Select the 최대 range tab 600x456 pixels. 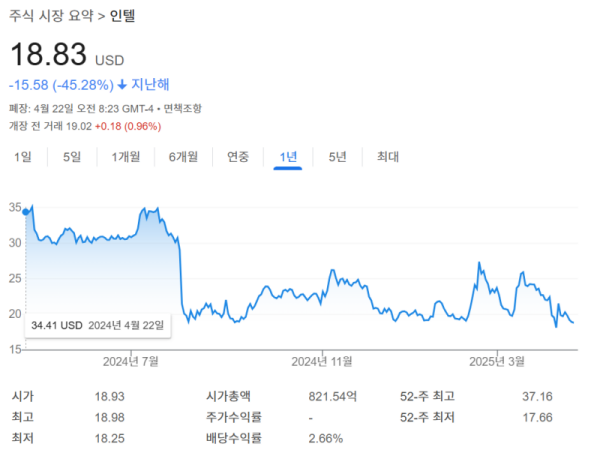point(388,156)
